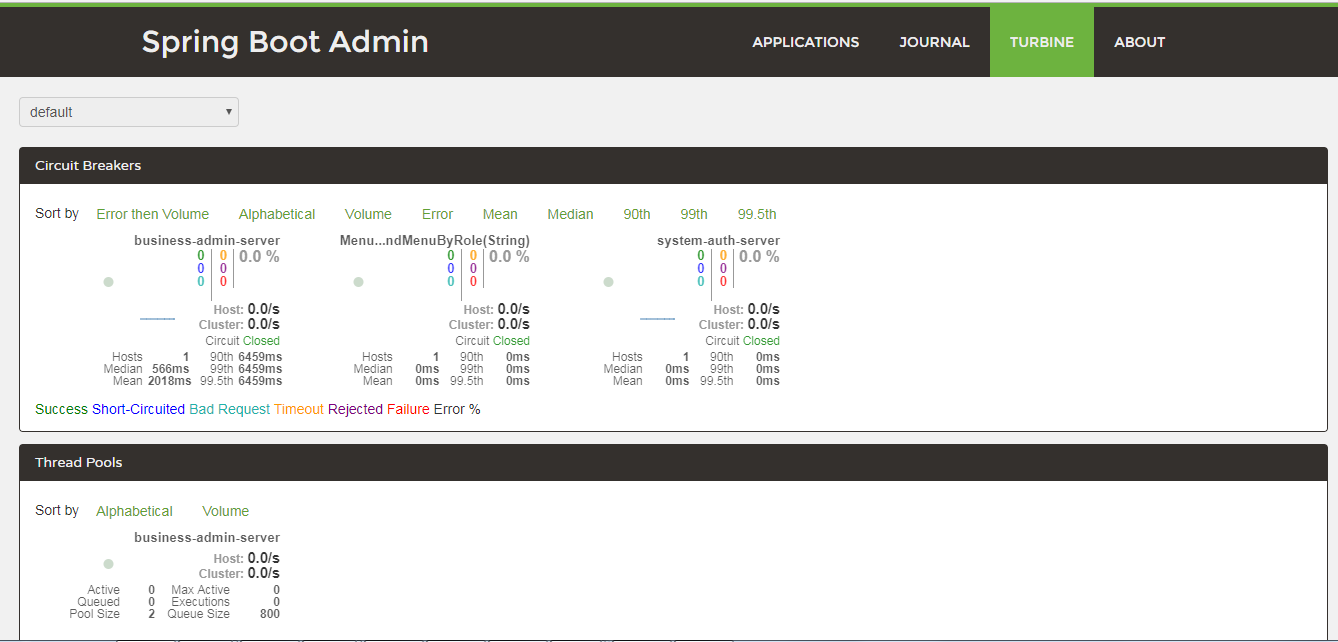1338x642 pixels.
Task: Click Menu...ndMenuByRole Circuit Closed status
Action: click(x=493, y=341)
